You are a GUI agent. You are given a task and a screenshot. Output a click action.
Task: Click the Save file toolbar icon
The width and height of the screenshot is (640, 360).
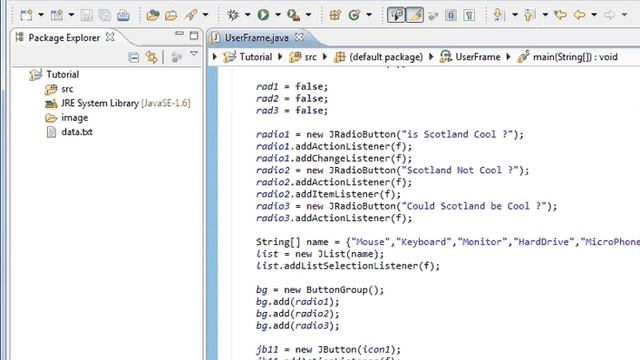(87, 15)
